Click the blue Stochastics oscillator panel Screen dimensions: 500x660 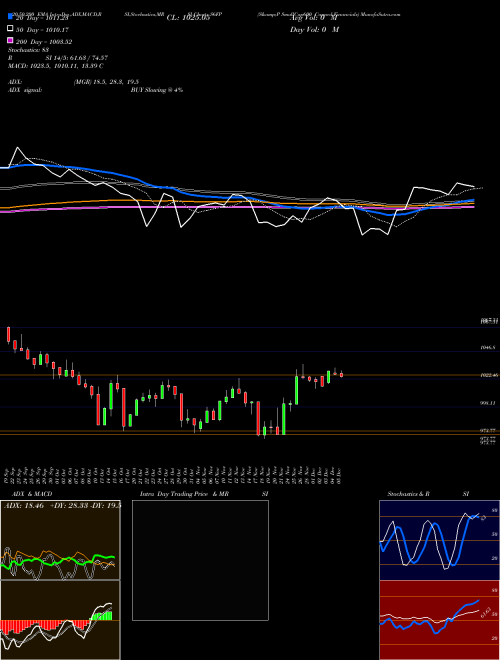click(x=439, y=540)
